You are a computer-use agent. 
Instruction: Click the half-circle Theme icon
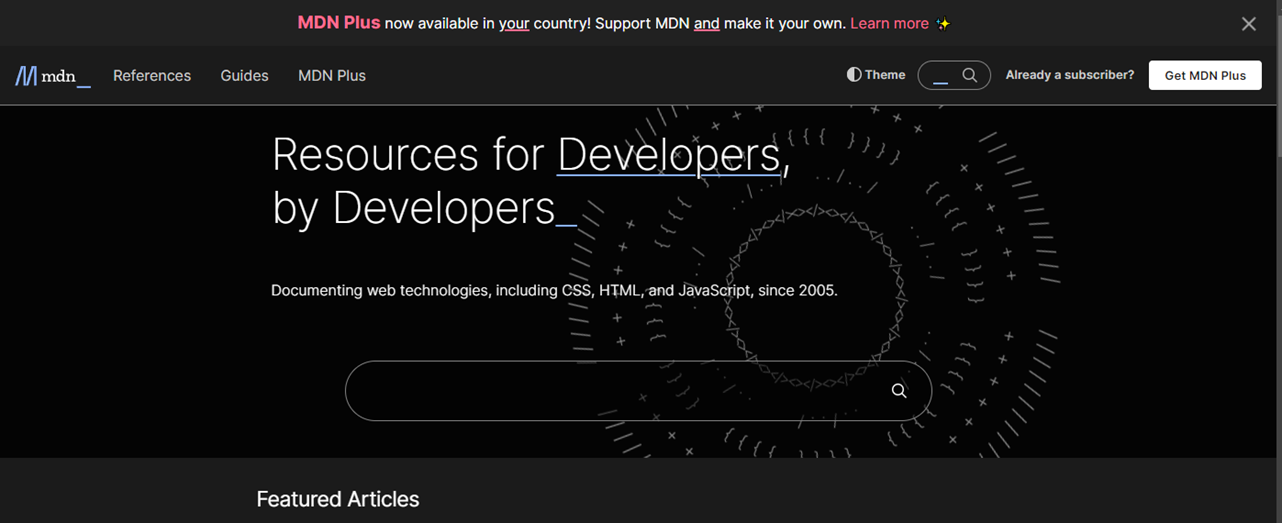pyautogui.click(x=854, y=75)
